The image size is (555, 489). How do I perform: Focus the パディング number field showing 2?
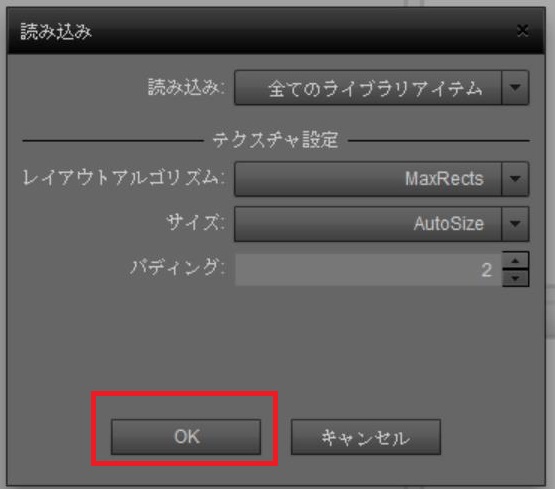click(368, 270)
